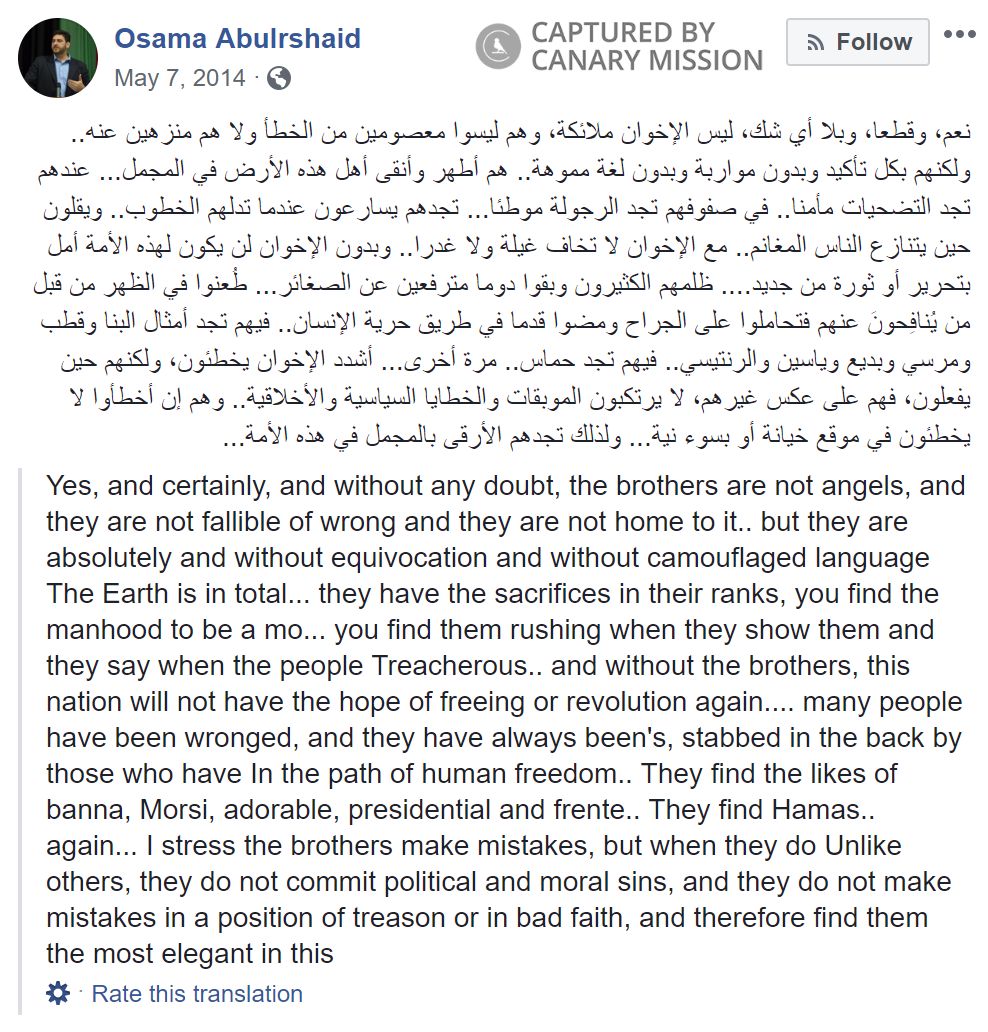Click the word "Morsi" in the translation

pyautogui.click(x=173, y=809)
